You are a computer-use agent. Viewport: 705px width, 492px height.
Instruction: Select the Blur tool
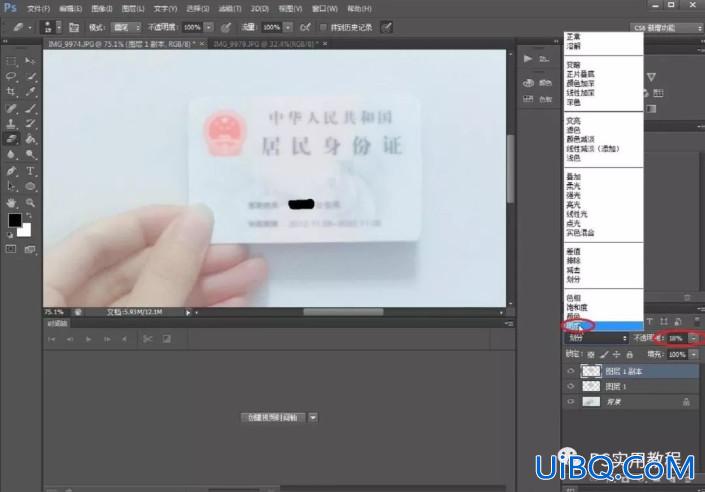[x=11, y=155]
